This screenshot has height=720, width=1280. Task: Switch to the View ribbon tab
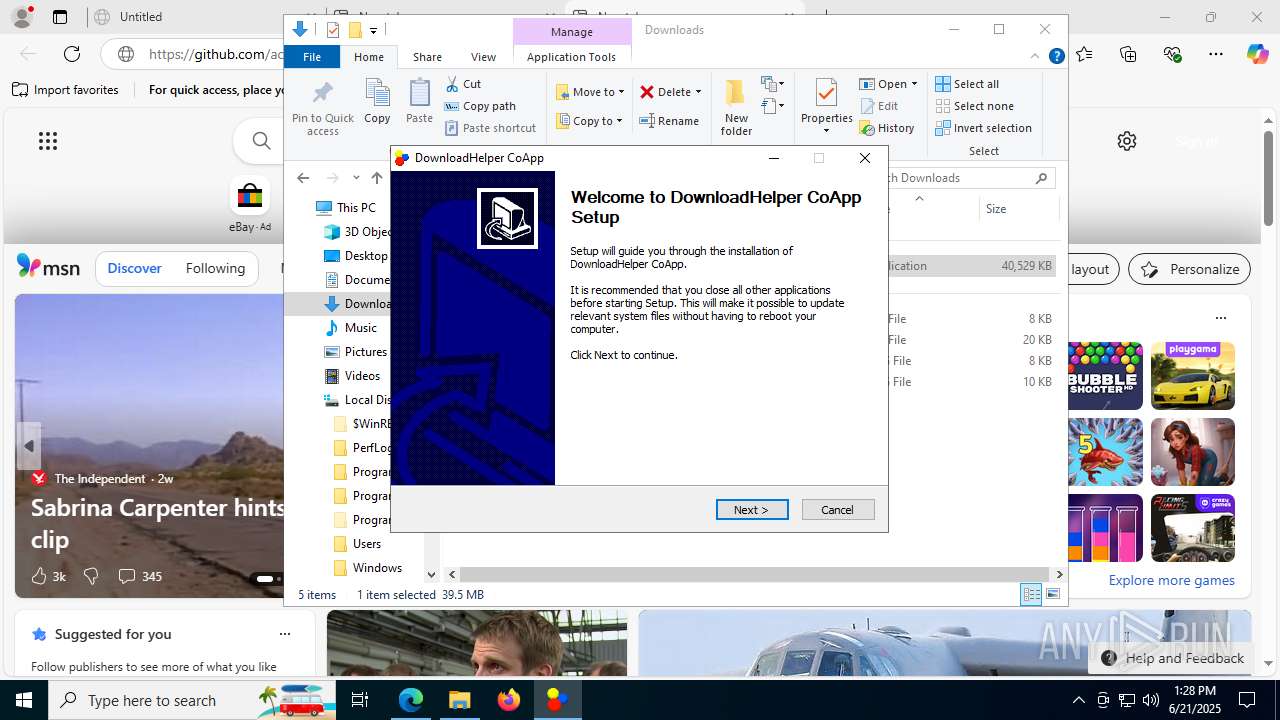click(483, 57)
